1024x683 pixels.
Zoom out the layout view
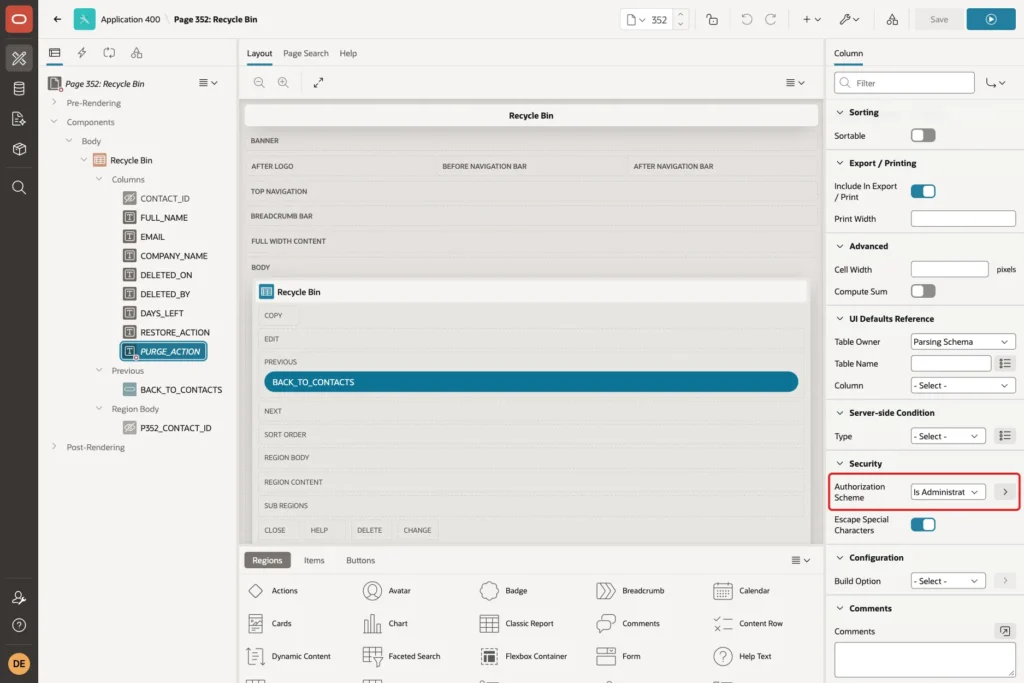(259, 82)
